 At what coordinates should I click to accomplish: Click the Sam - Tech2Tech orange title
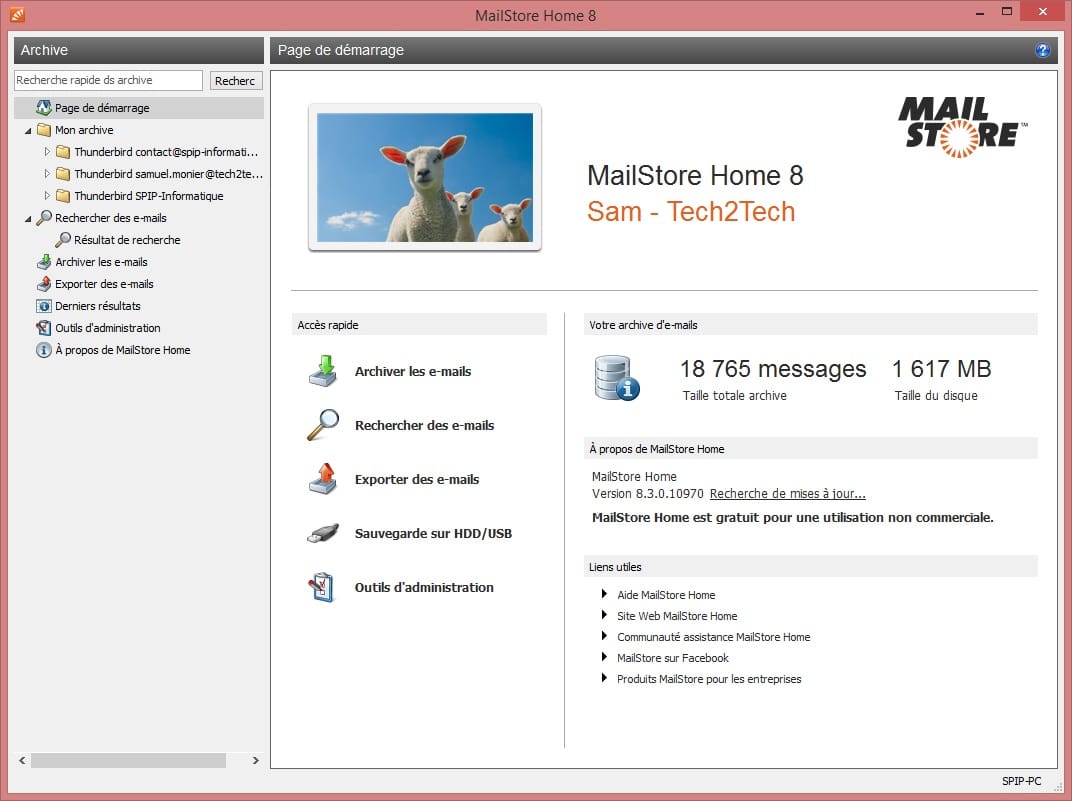tap(691, 211)
